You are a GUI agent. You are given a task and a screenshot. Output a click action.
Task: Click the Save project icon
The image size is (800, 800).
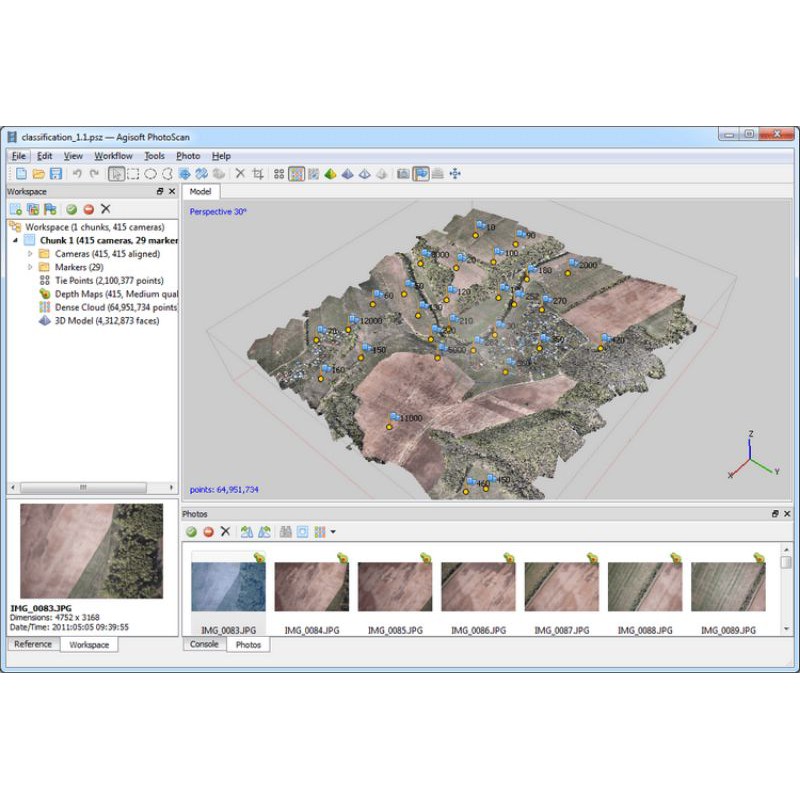56,174
